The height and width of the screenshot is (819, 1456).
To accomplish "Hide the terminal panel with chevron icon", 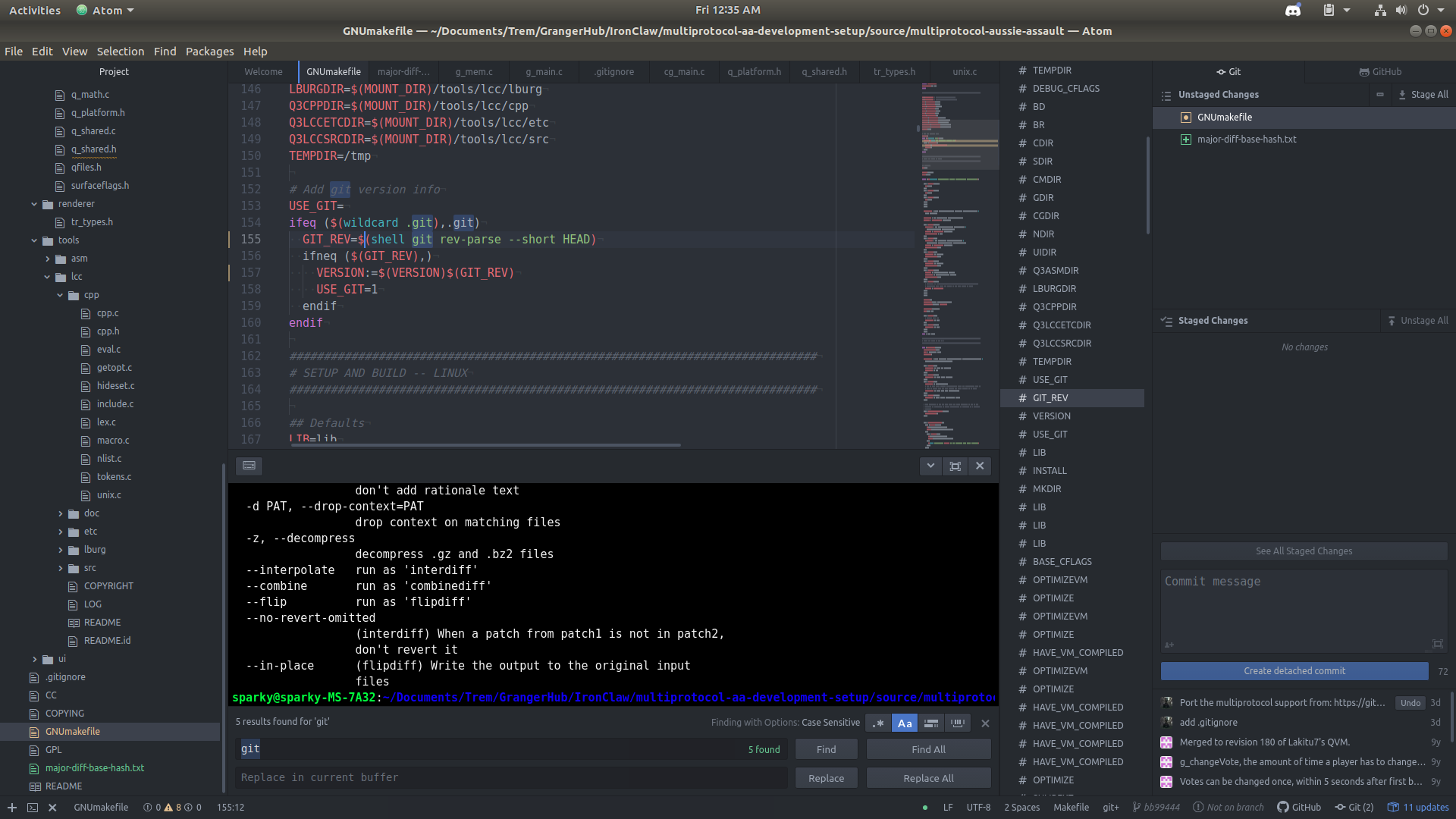I will click(x=930, y=466).
